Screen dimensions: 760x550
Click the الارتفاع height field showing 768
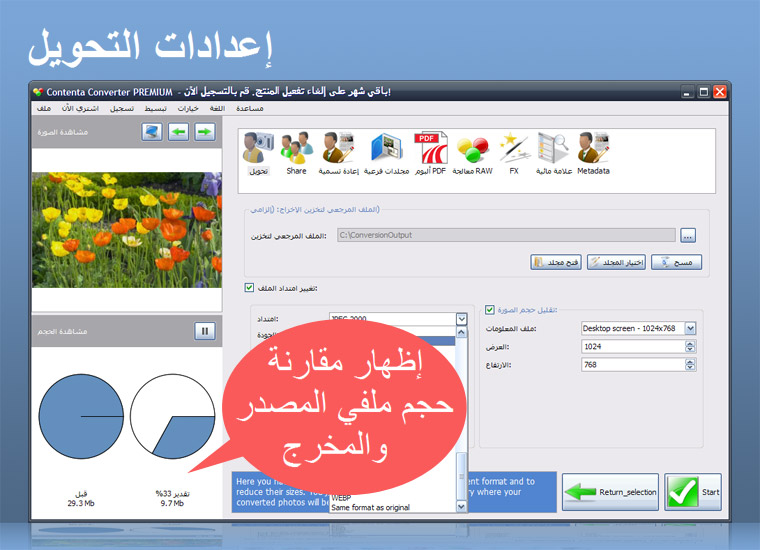[x=633, y=364]
